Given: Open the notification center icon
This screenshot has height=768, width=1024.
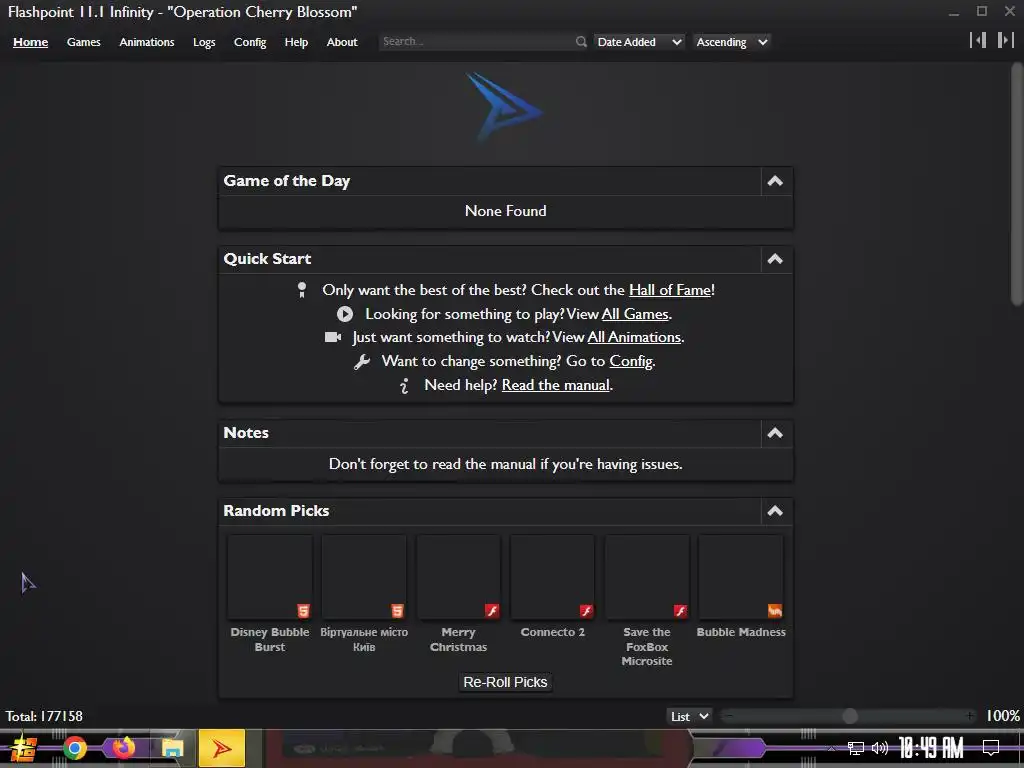Looking at the screenshot, I should click(x=991, y=748).
